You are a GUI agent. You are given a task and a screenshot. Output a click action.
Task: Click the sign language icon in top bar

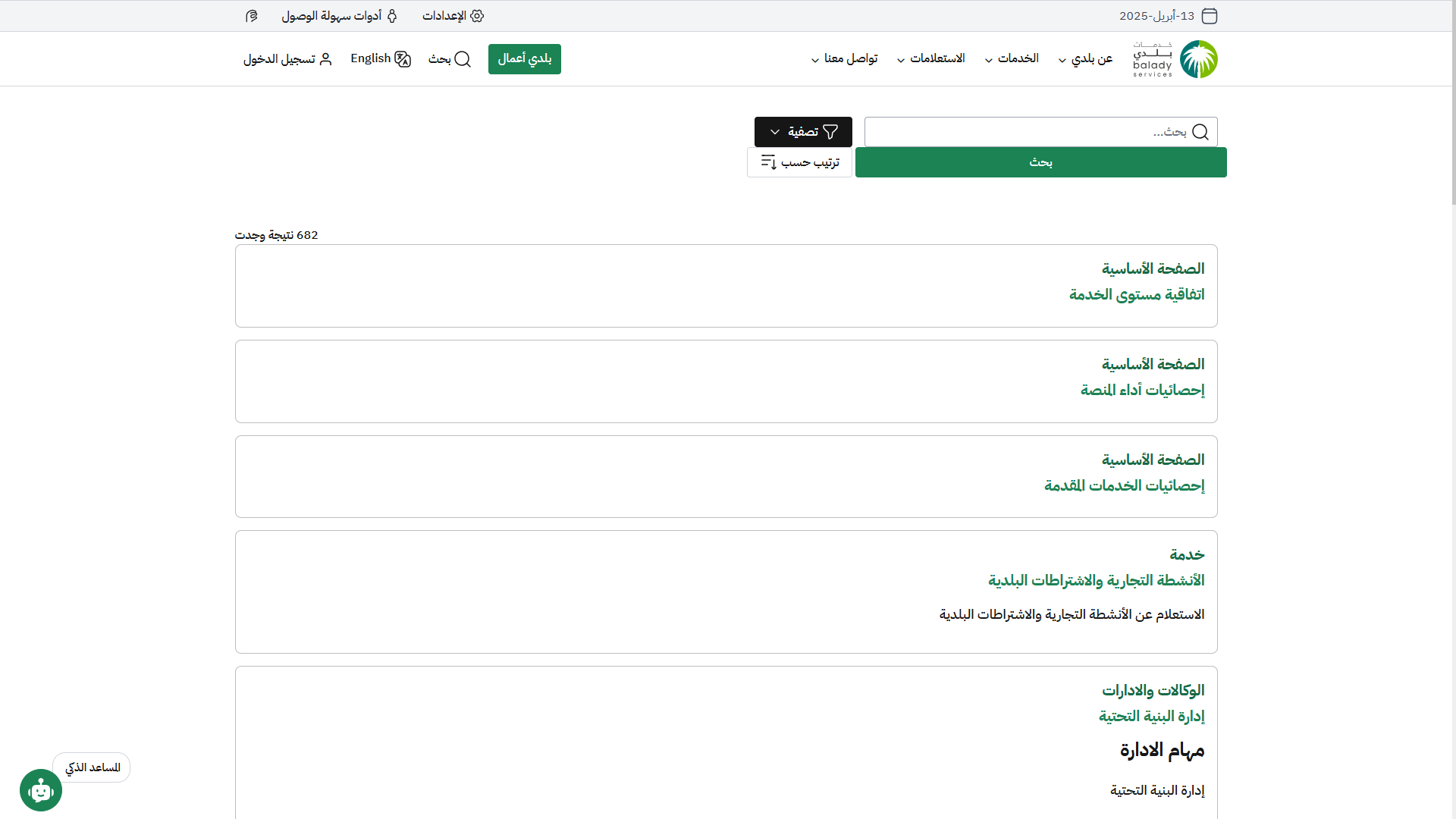click(x=252, y=16)
